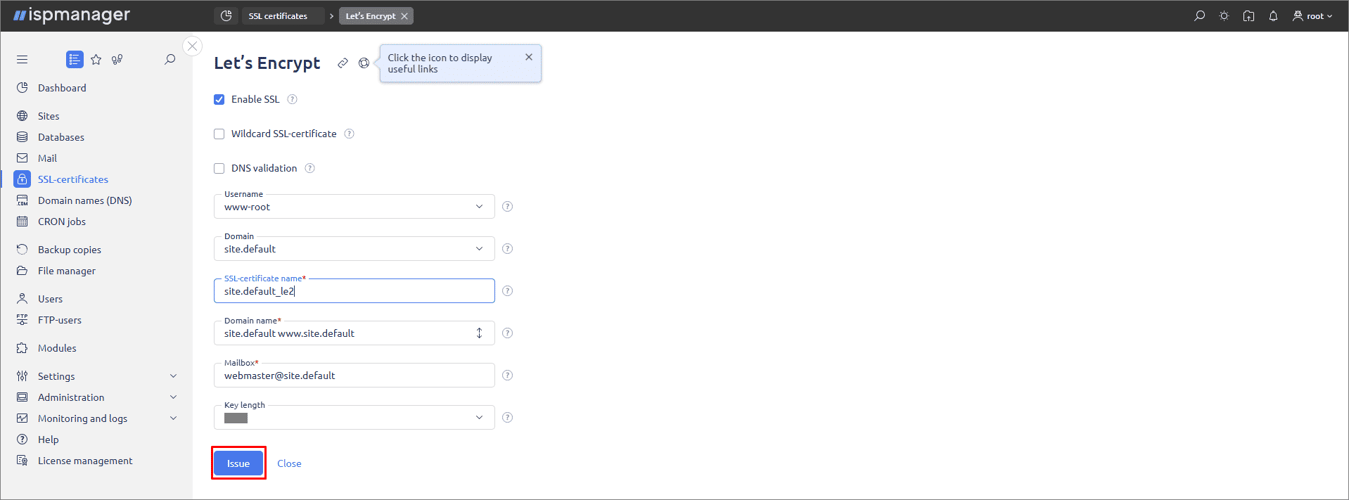Dismiss the useful links tooltip
This screenshot has height=500, width=1349.
click(x=529, y=57)
